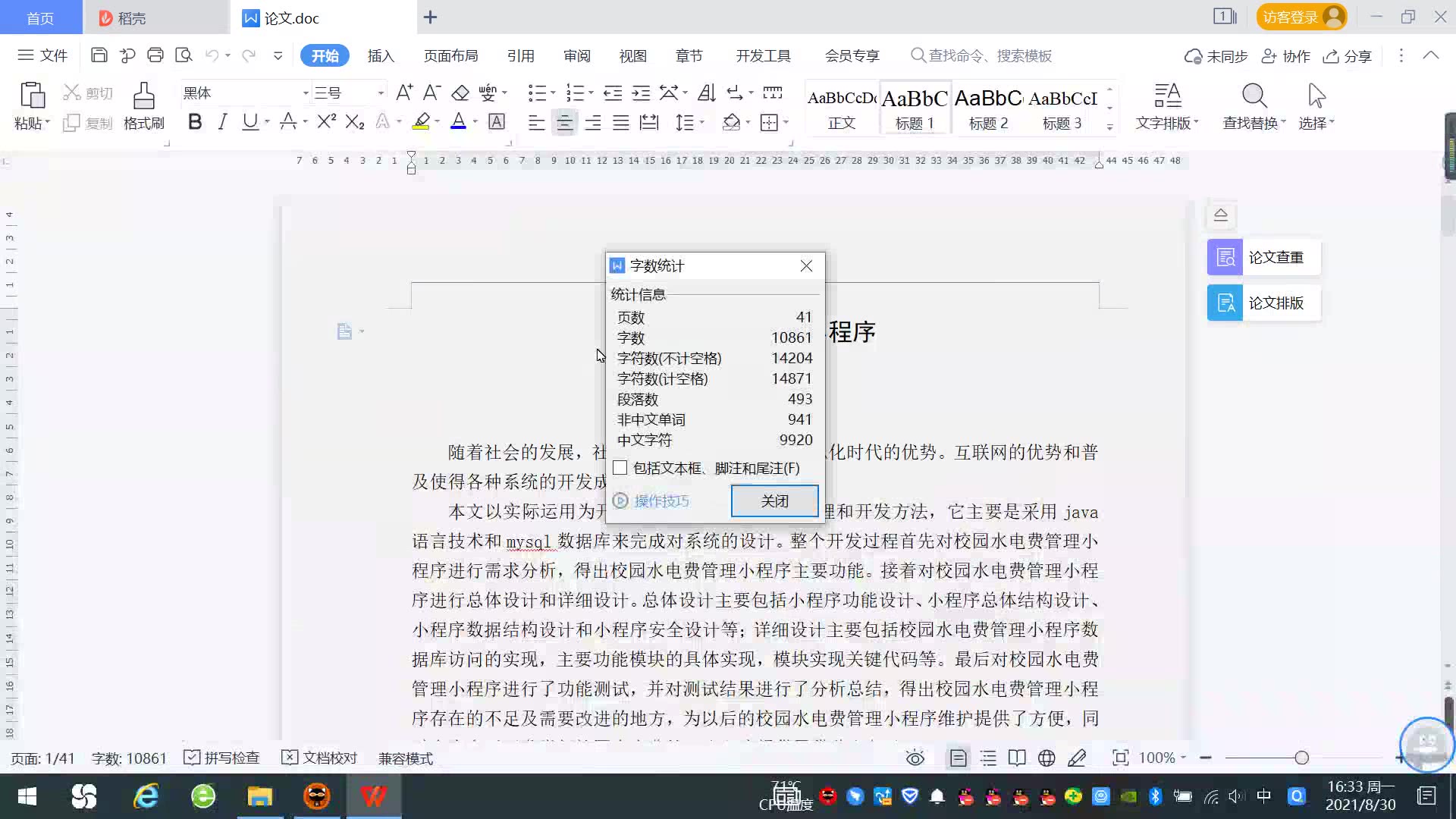Click highlight color swatch
This screenshot has width=1456, height=819.
tap(421, 122)
